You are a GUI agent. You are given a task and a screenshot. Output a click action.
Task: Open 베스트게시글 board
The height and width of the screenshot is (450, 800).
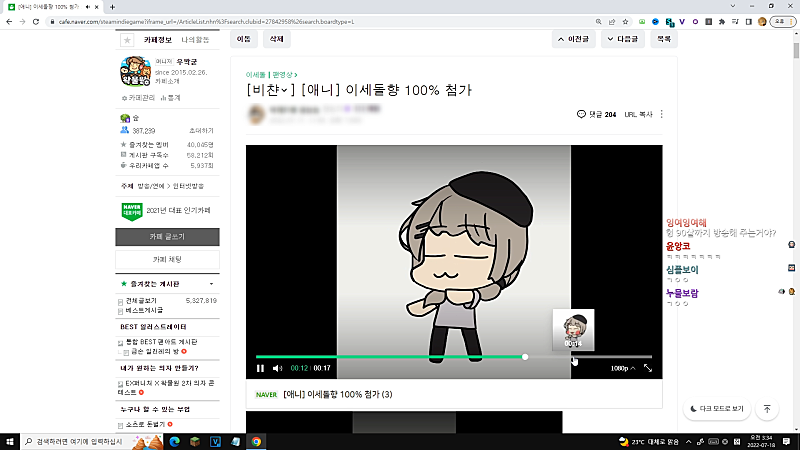pos(144,310)
